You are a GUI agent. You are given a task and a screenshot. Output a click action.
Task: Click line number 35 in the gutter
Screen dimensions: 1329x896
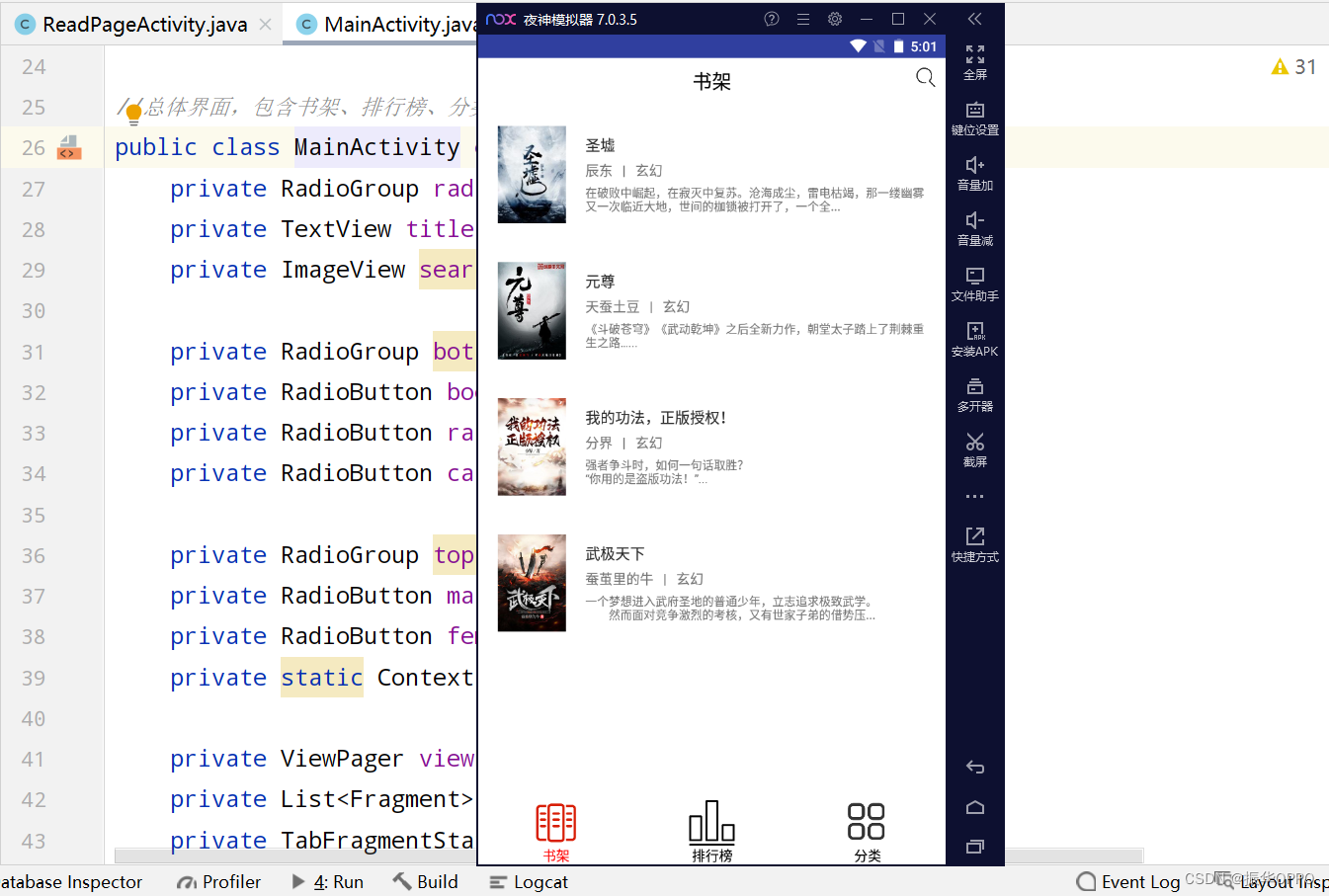pos(34,515)
